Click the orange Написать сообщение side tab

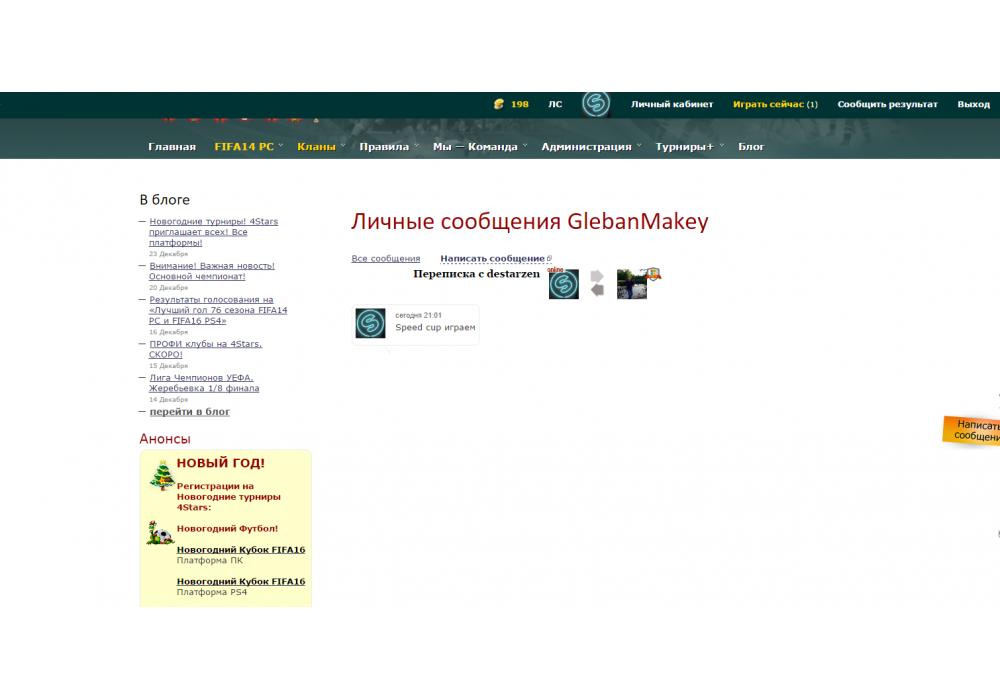tap(974, 431)
